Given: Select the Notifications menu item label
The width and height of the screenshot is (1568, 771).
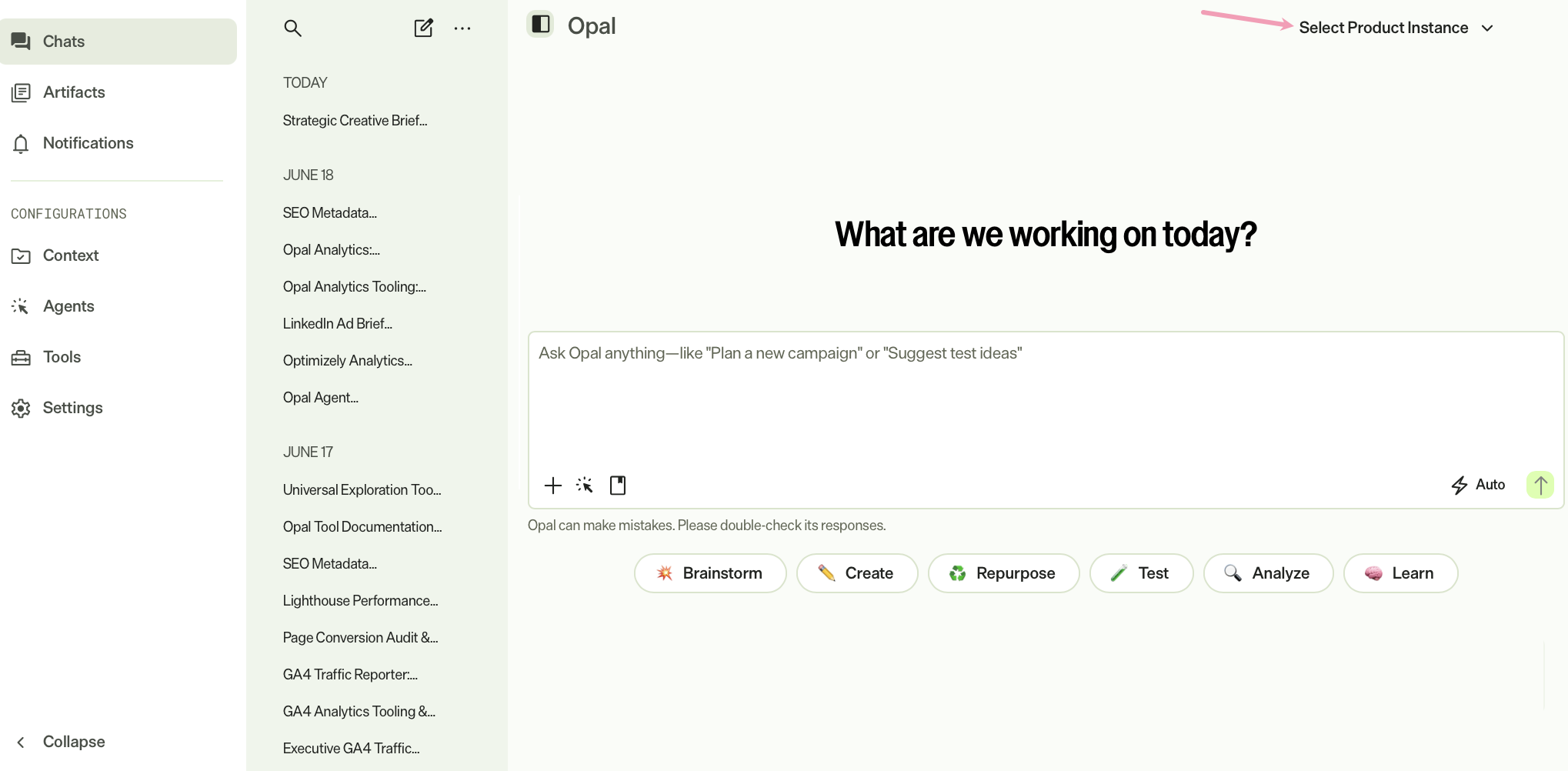Looking at the screenshot, I should 88,143.
